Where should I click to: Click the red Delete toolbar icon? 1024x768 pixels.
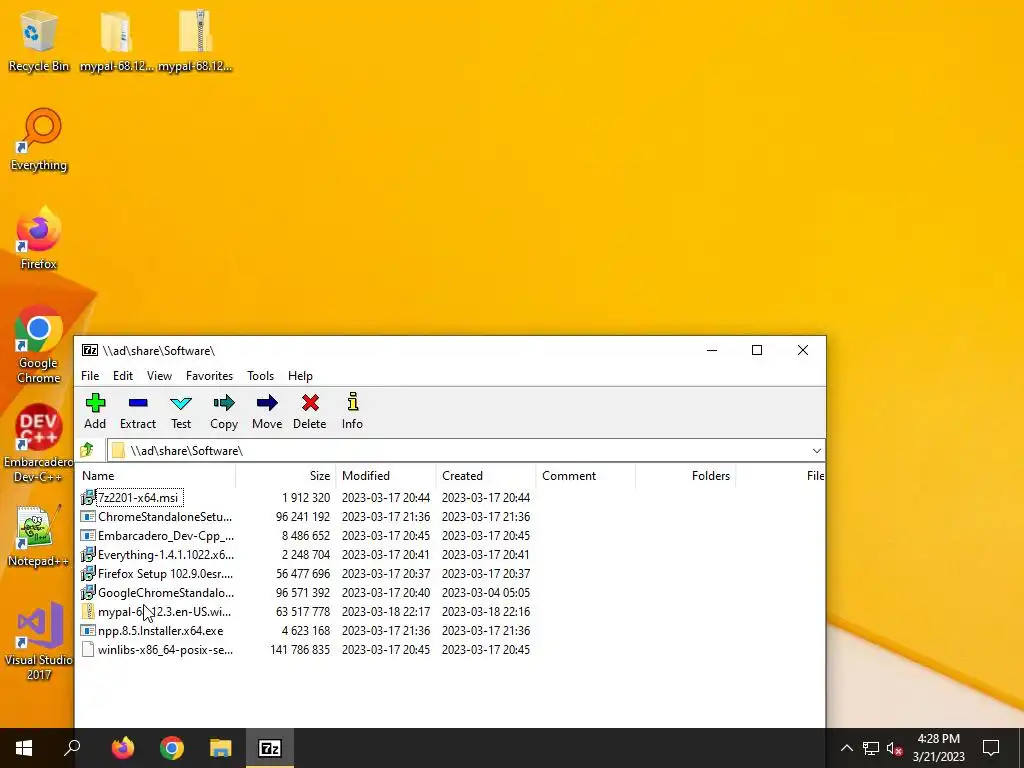click(310, 411)
